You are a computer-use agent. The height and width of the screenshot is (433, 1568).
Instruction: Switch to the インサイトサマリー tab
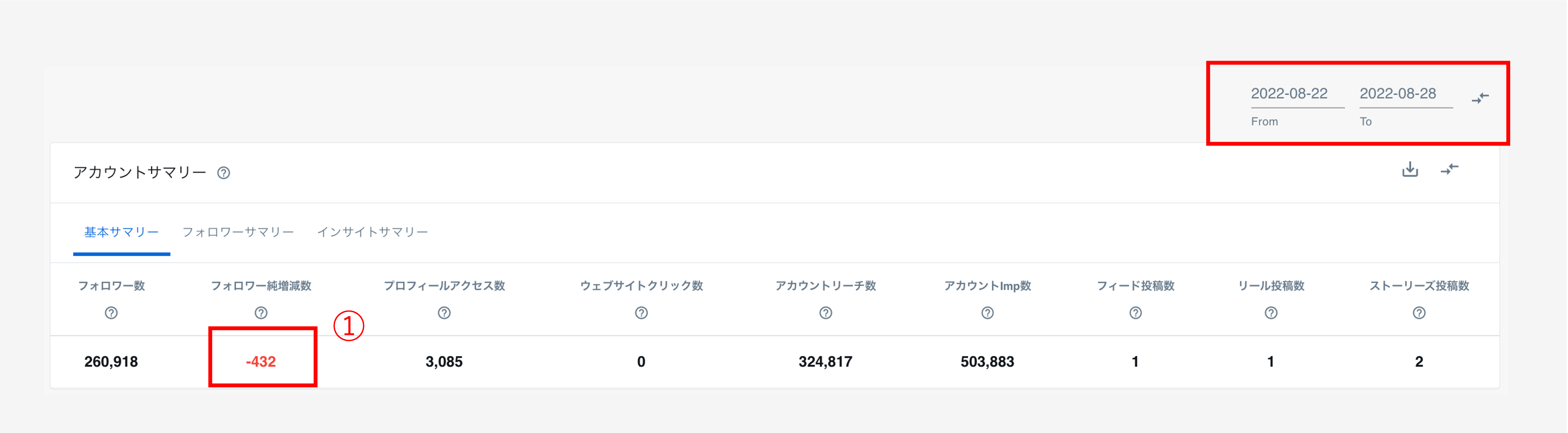[x=373, y=232]
